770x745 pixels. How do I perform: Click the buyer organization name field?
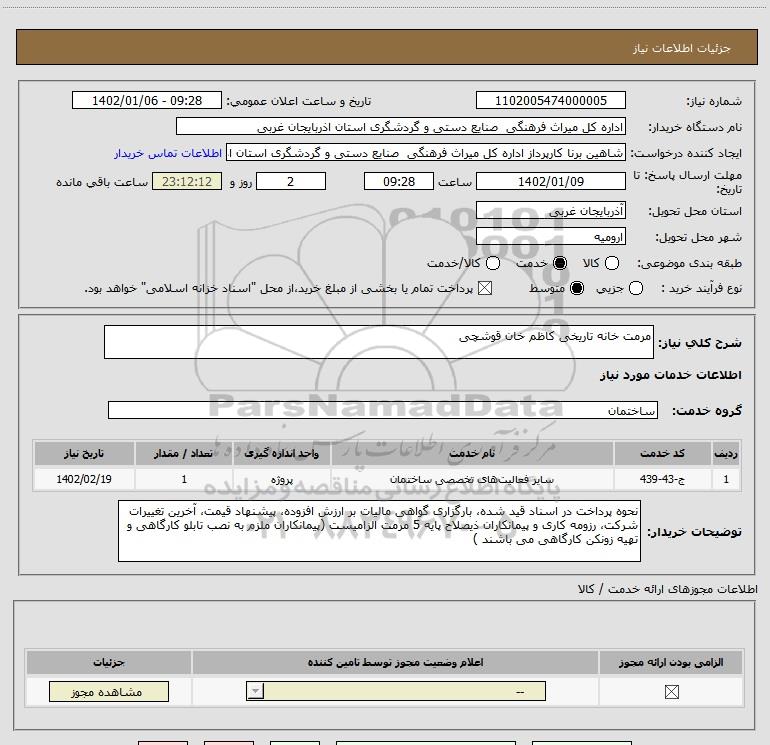pyautogui.click(x=401, y=127)
